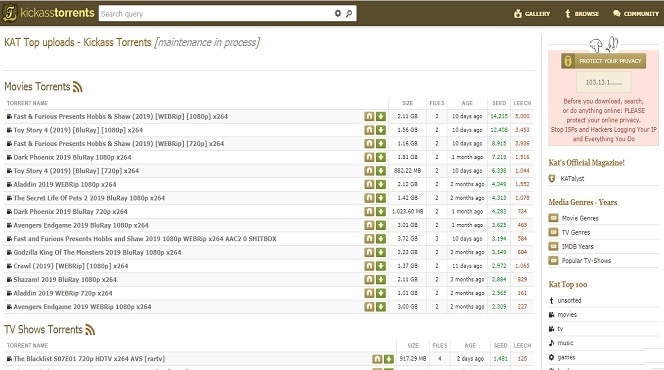Click the Protect Your Privacy button
This screenshot has width=664, height=370.
(x=603, y=61)
